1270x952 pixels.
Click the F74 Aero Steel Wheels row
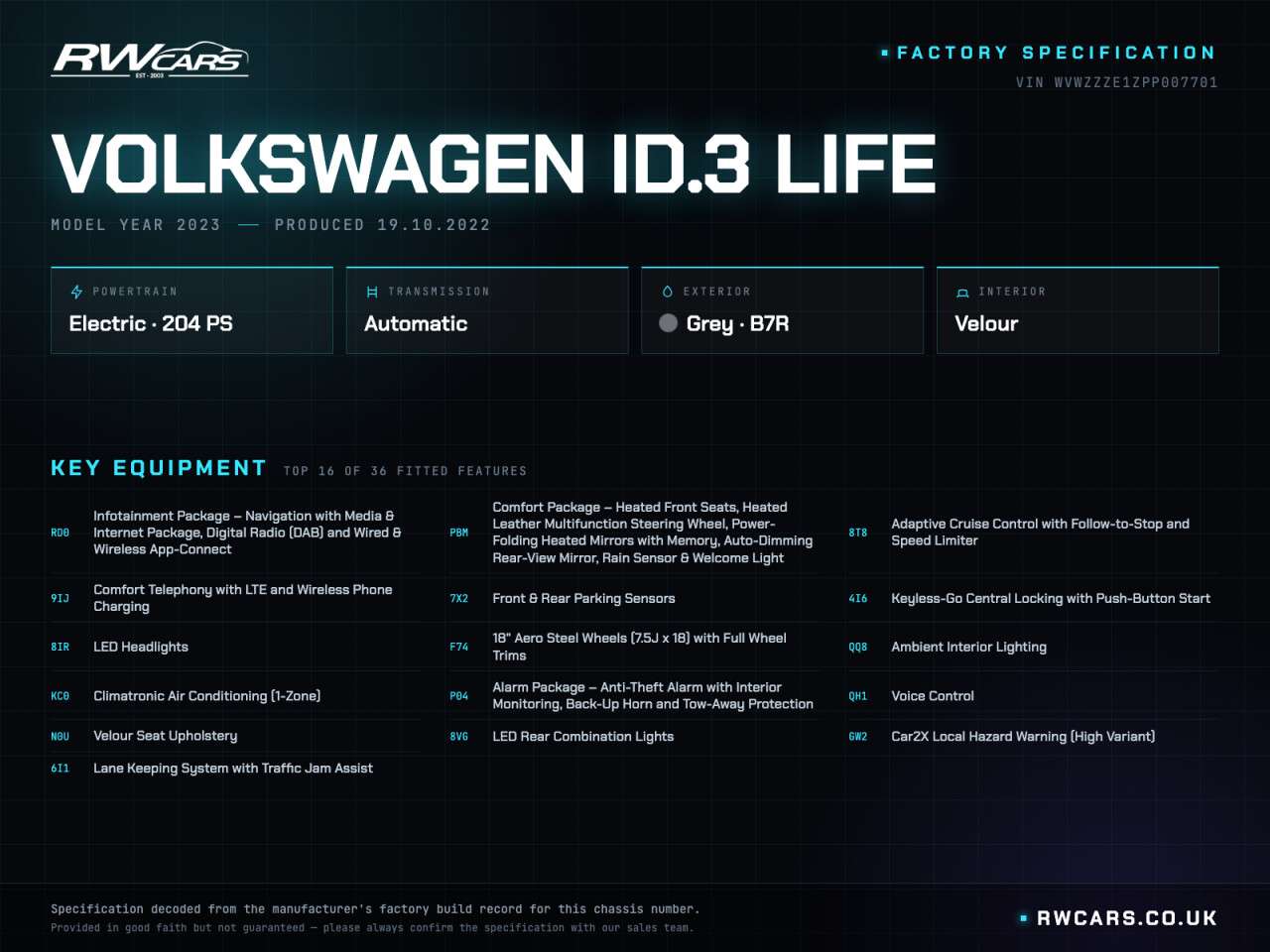[634, 647]
